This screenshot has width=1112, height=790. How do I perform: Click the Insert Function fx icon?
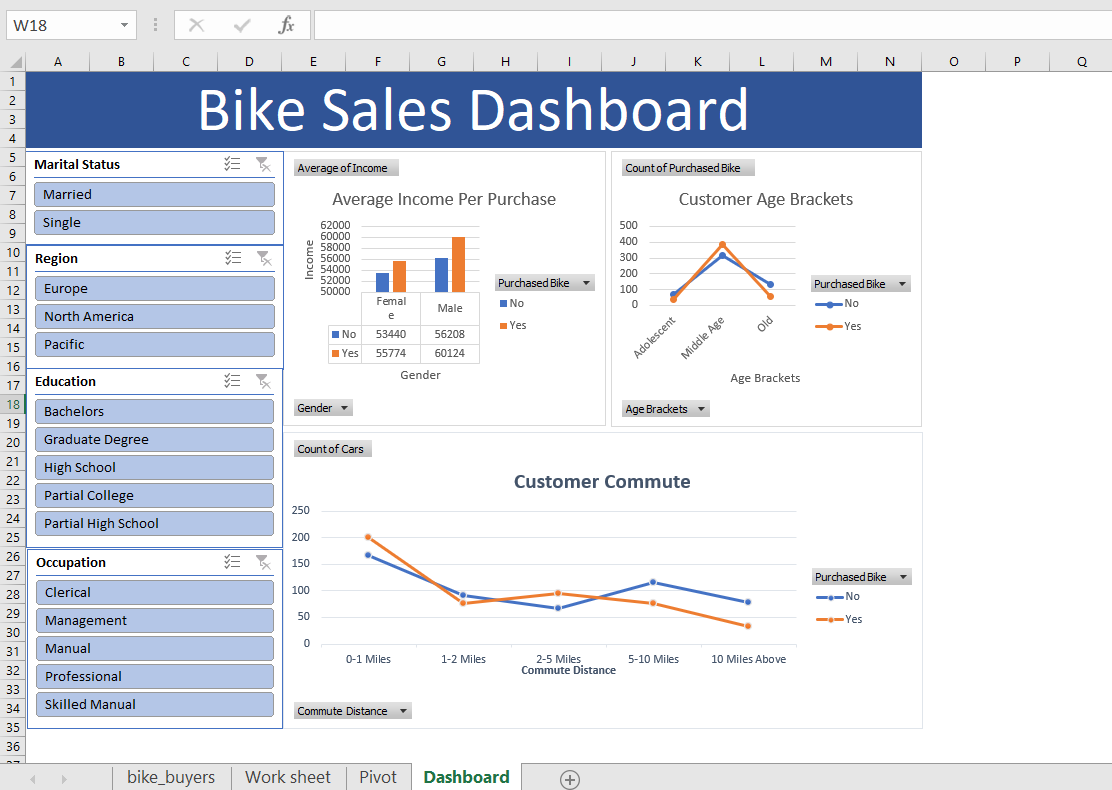pos(286,25)
